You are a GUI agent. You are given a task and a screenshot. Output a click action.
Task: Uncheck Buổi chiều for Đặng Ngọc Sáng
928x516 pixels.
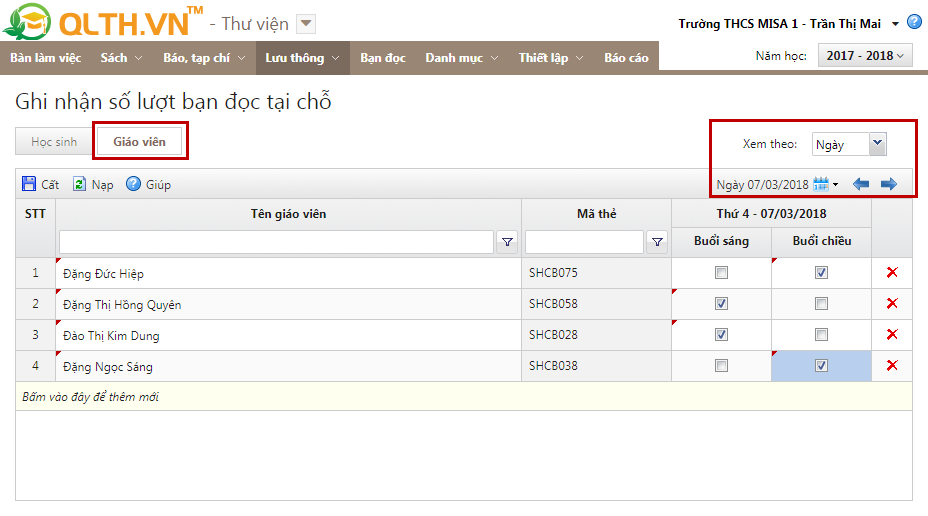click(821, 366)
